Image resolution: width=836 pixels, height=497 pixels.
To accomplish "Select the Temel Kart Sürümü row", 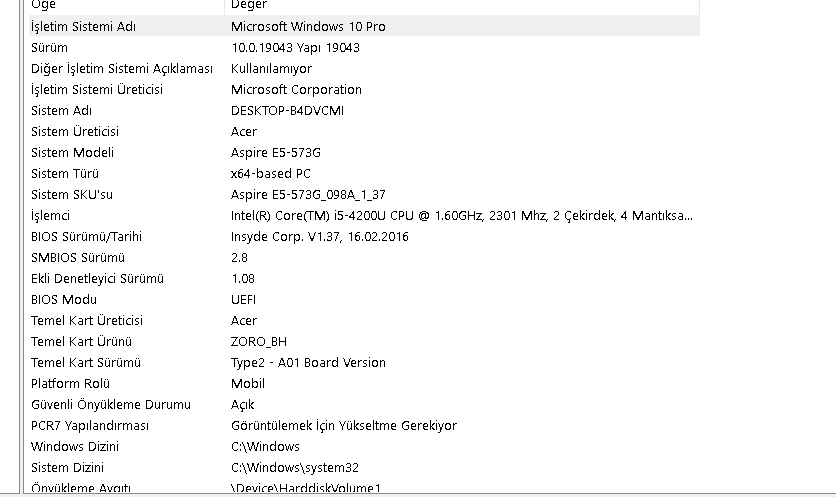I will 364,363.
